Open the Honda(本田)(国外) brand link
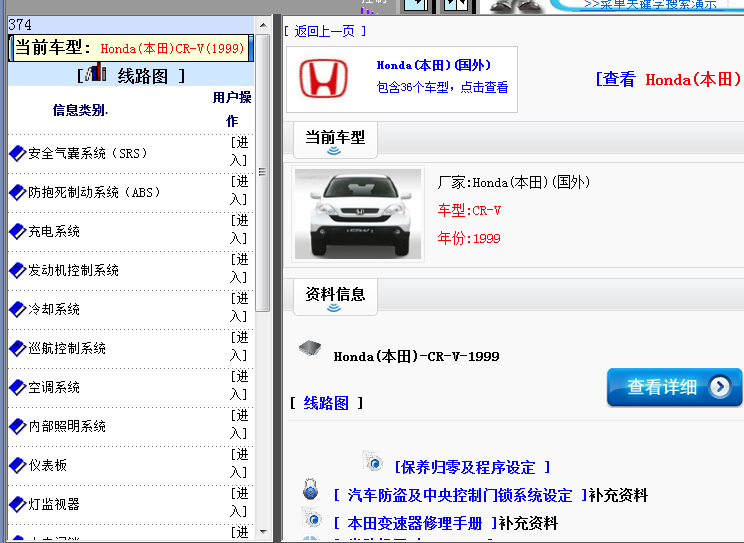 (x=434, y=65)
